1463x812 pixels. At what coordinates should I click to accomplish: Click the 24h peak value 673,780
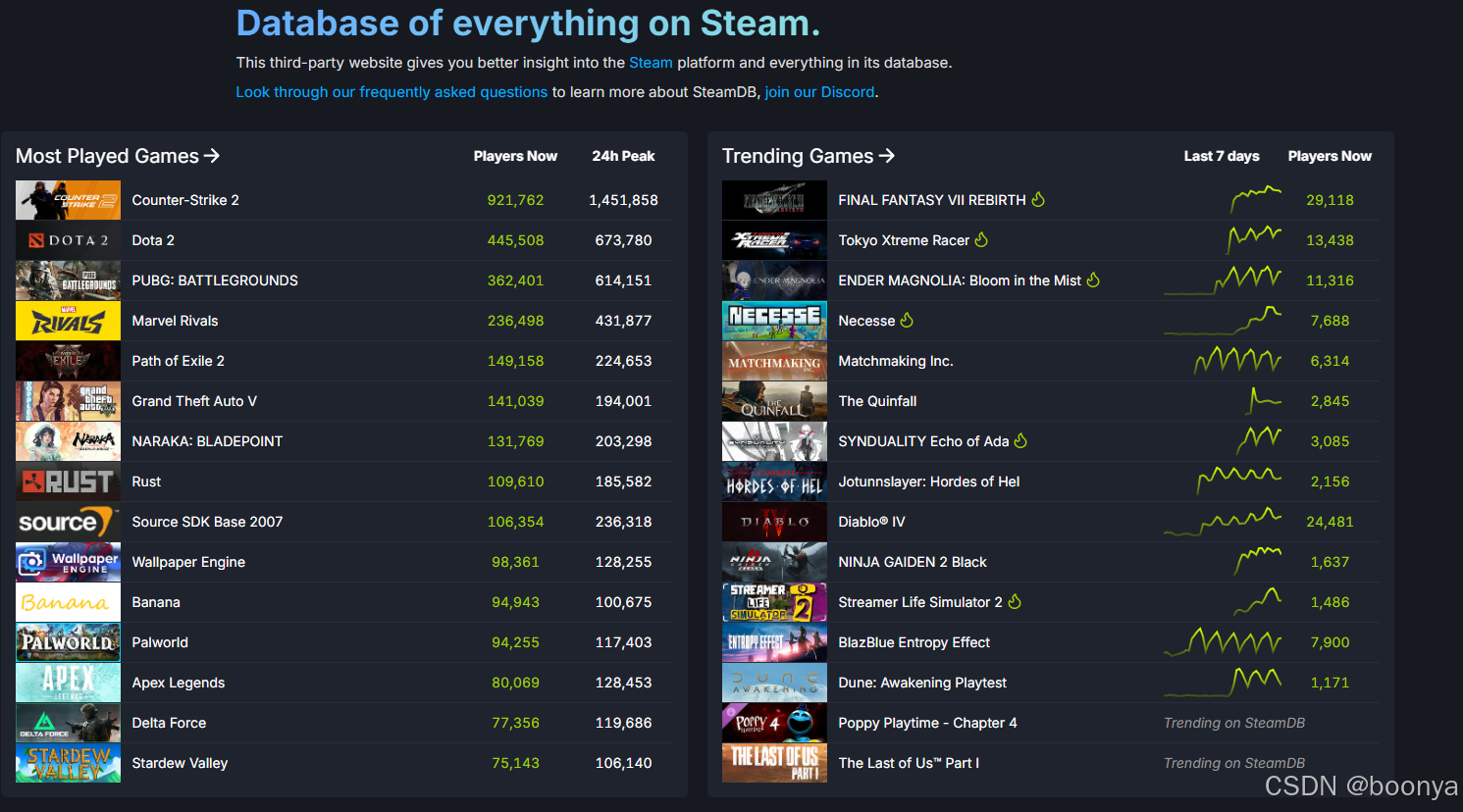pyautogui.click(x=623, y=240)
